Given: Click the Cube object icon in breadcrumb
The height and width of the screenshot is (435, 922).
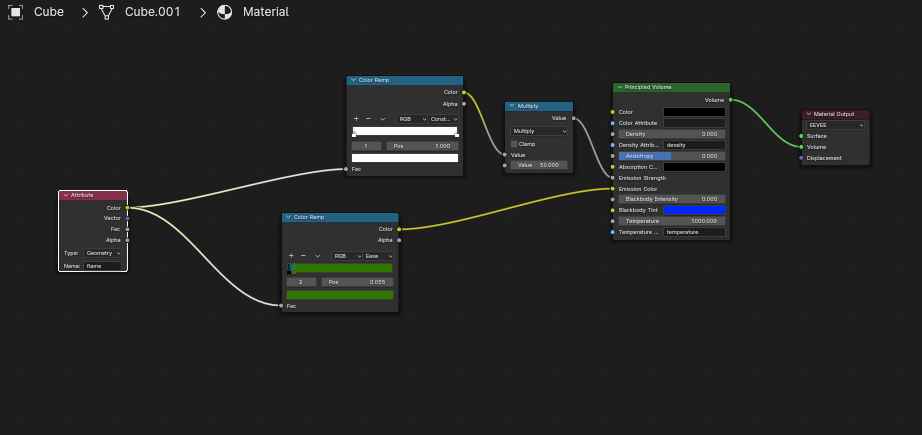Looking at the screenshot, I should 16,12.
